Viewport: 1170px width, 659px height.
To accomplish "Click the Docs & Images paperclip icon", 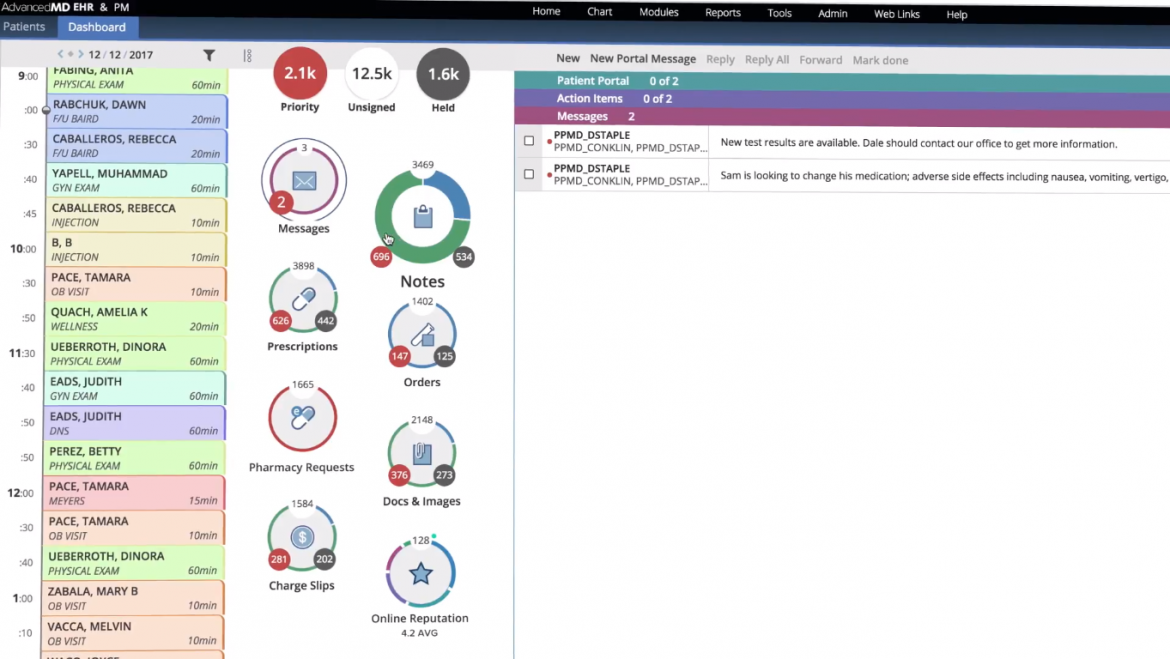I will [x=421, y=453].
